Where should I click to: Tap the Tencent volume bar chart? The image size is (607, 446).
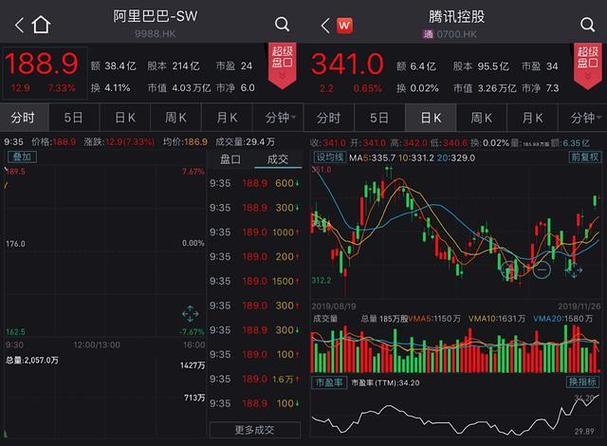click(456, 349)
